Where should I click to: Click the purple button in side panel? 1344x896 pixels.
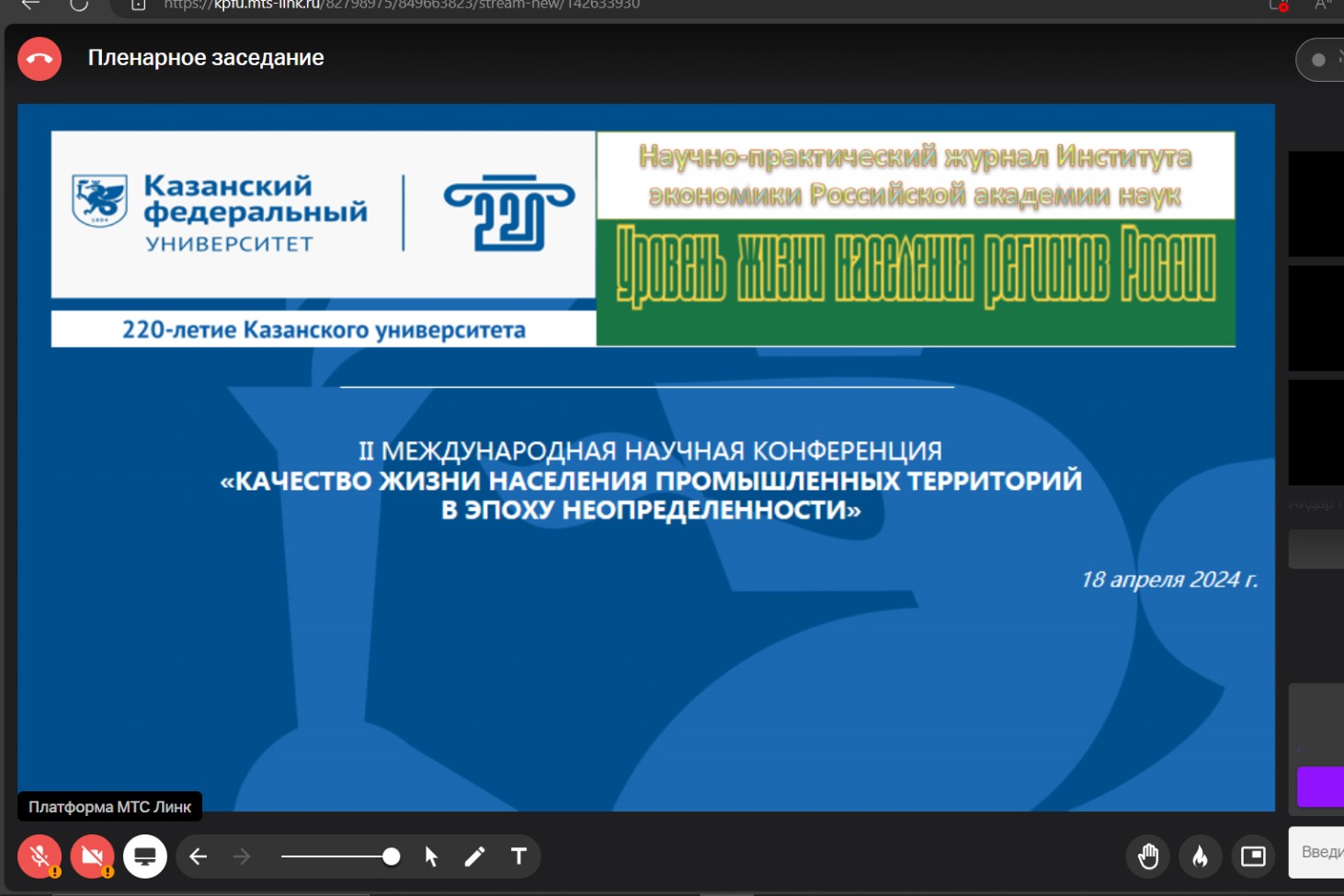click(x=1321, y=787)
